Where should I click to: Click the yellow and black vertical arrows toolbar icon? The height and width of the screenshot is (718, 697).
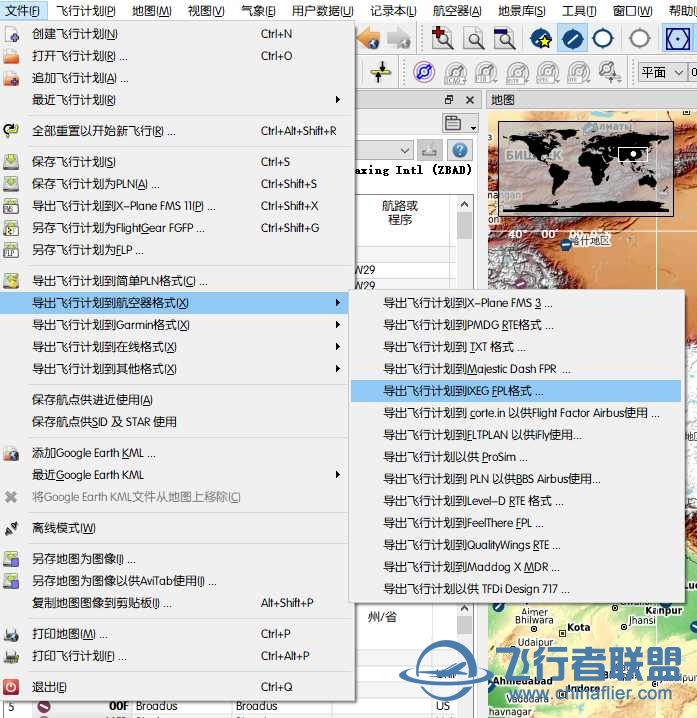(380, 72)
